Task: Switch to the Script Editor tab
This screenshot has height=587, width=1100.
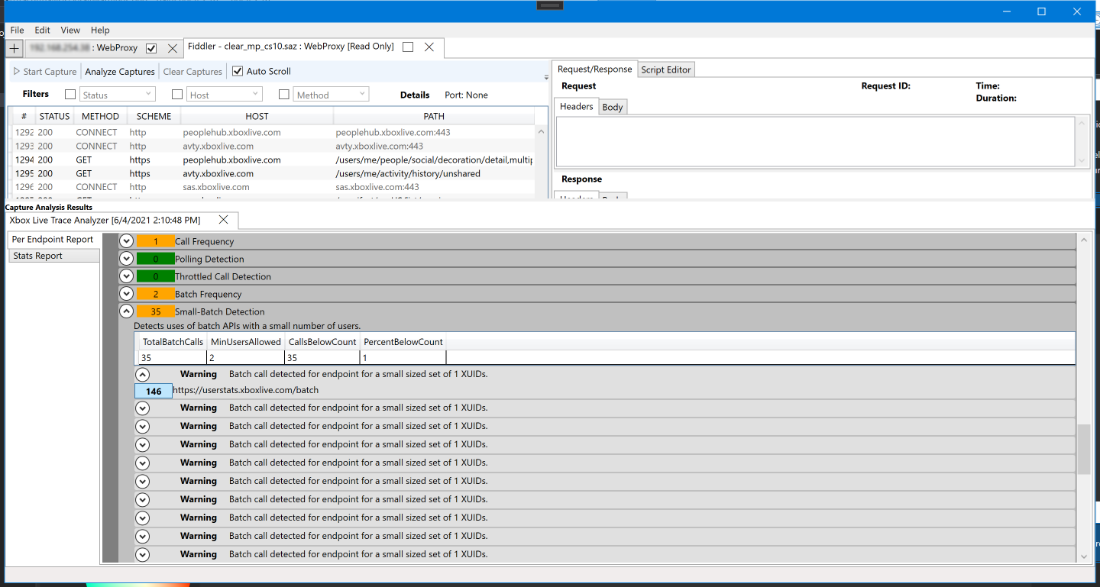Action: pyautogui.click(x=666, y=69)
